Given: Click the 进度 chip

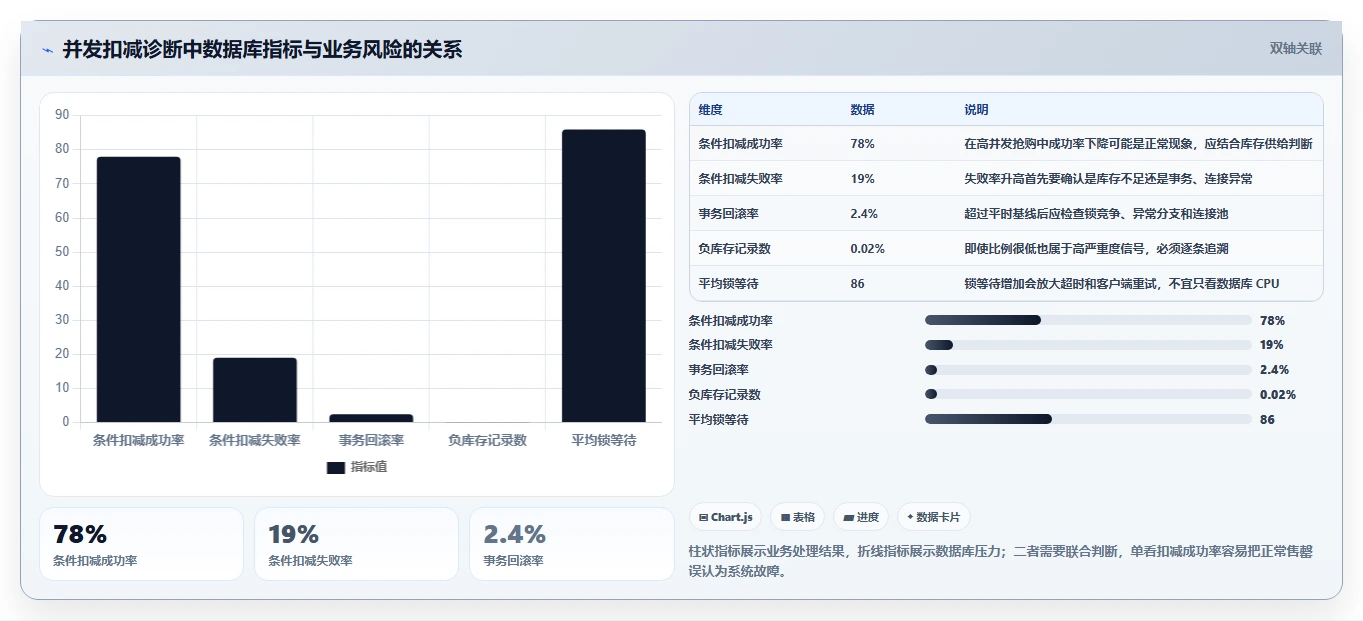Looking at the screenshot, I should point(861,517).
